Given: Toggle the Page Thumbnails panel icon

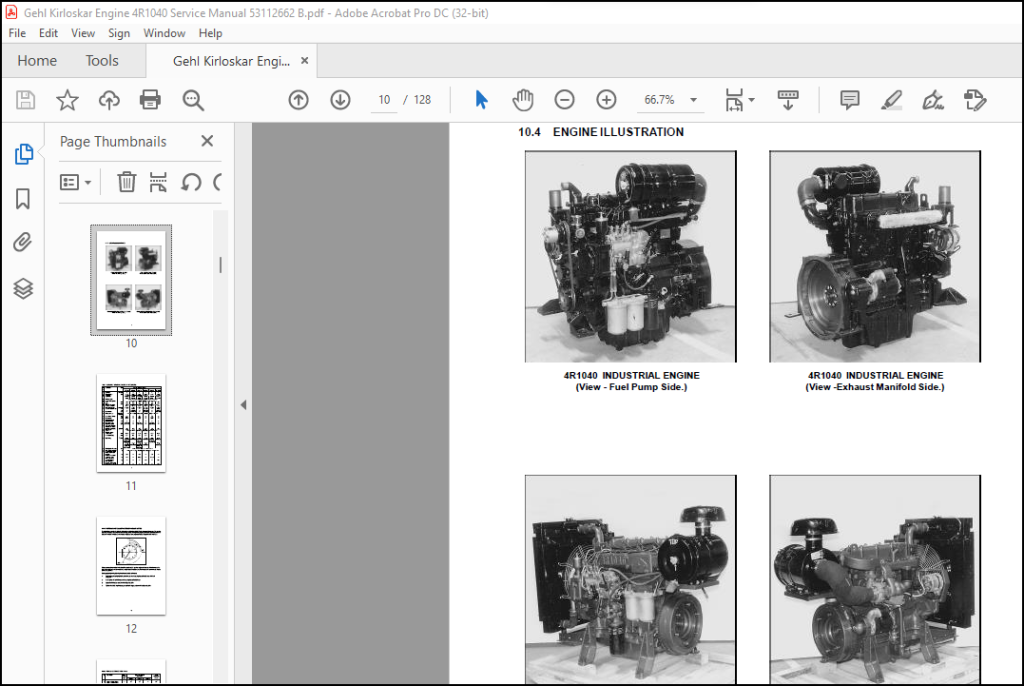Looking at the screenshot, I should click(24, 154).
